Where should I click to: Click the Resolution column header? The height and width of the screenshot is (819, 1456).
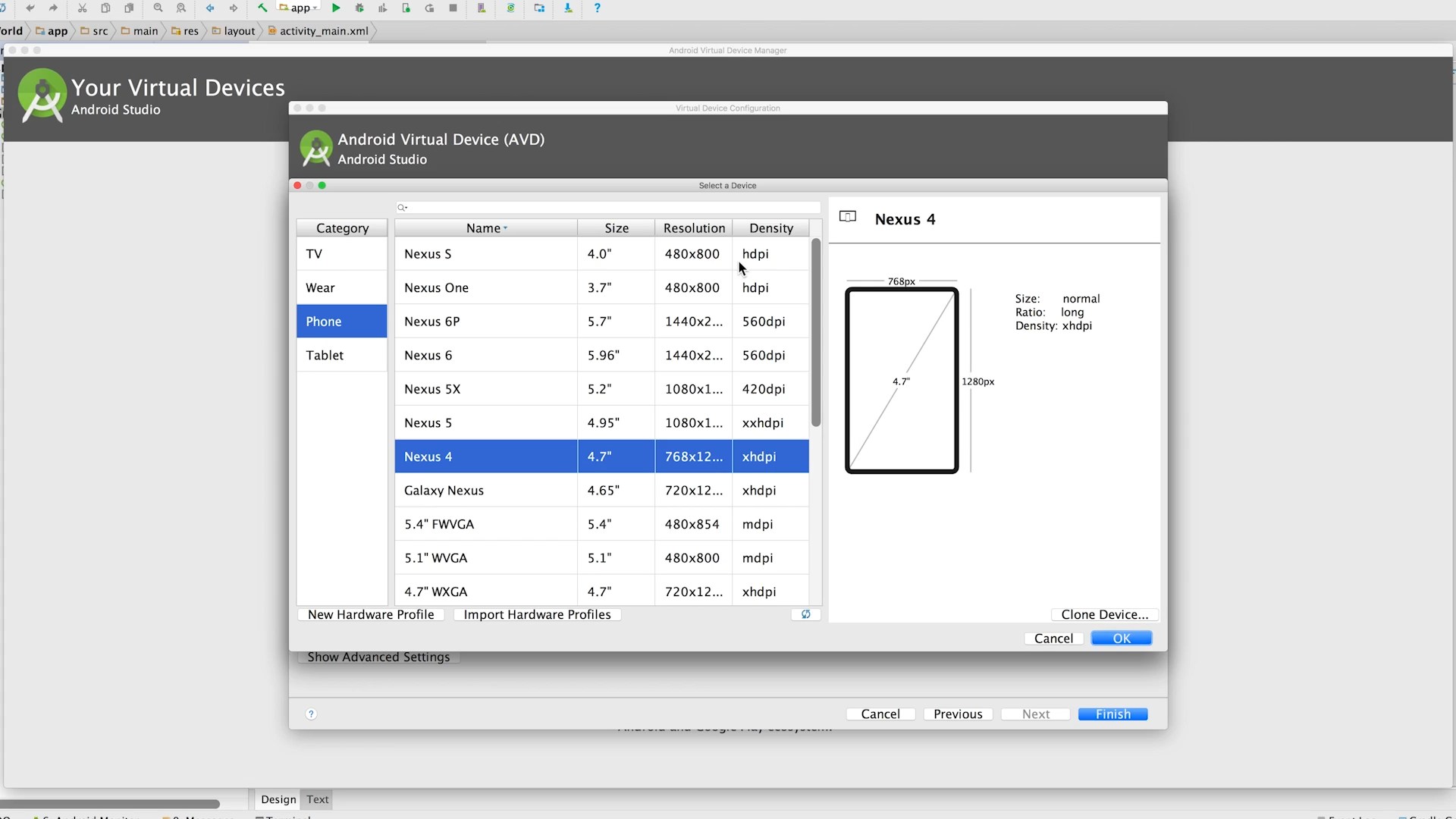tap(694, 228)
